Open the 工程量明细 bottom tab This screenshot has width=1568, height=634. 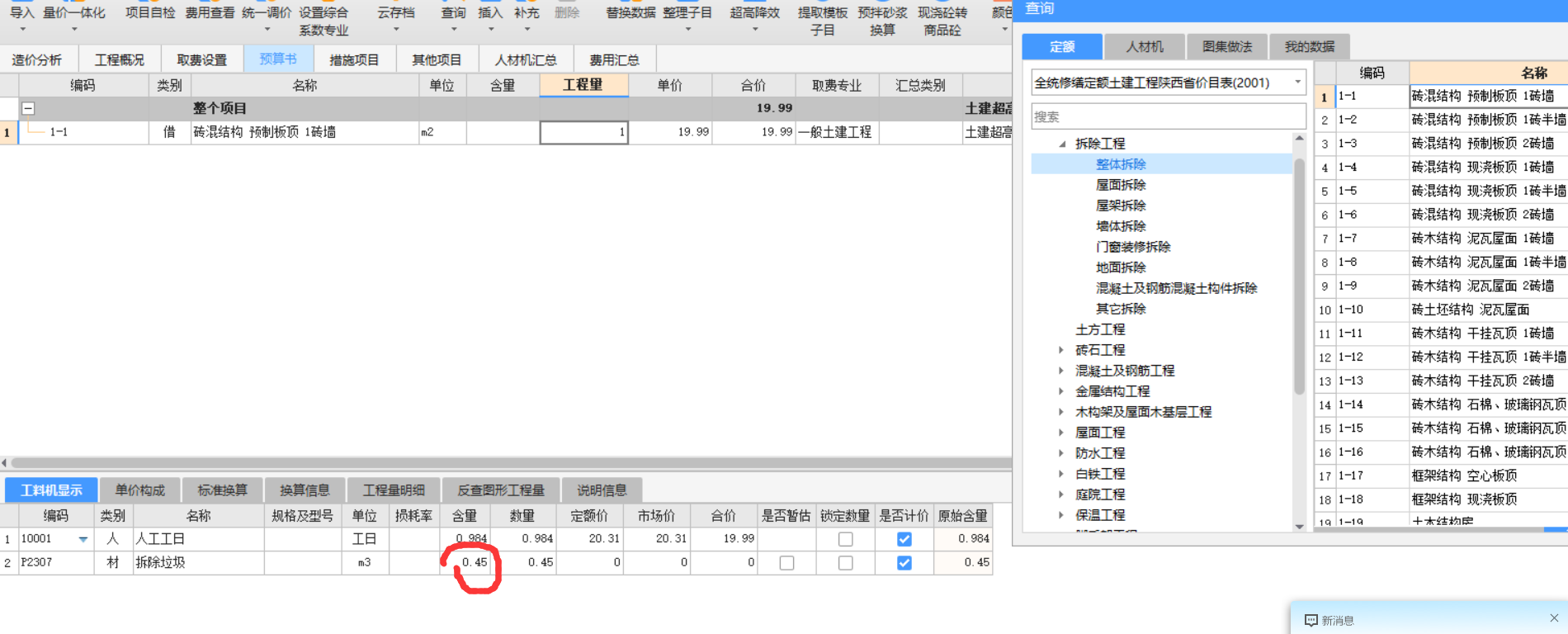click(x=394, y=490)
